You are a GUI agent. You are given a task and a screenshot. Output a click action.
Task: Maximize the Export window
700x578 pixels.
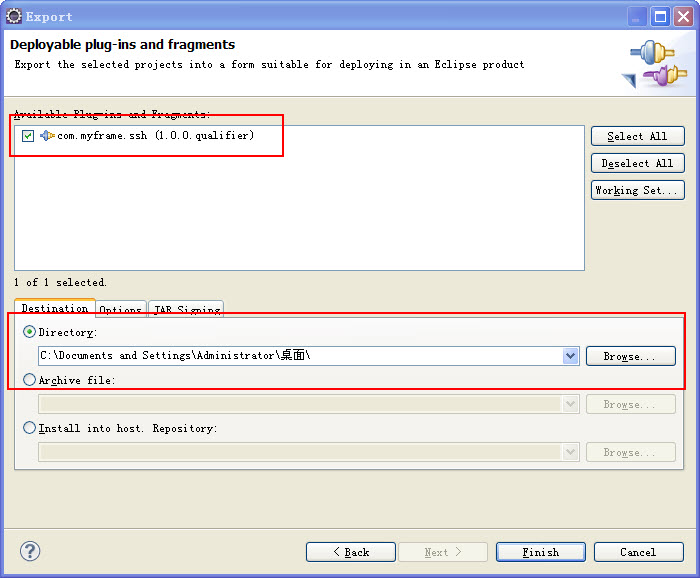pos(660,17)
